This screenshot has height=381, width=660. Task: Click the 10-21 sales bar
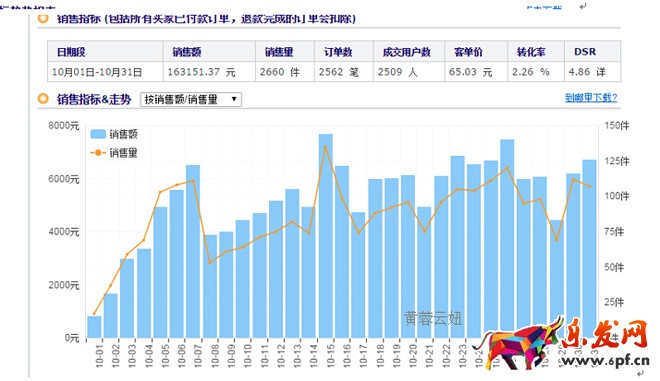pyautogui.click(x=424, y=272)
